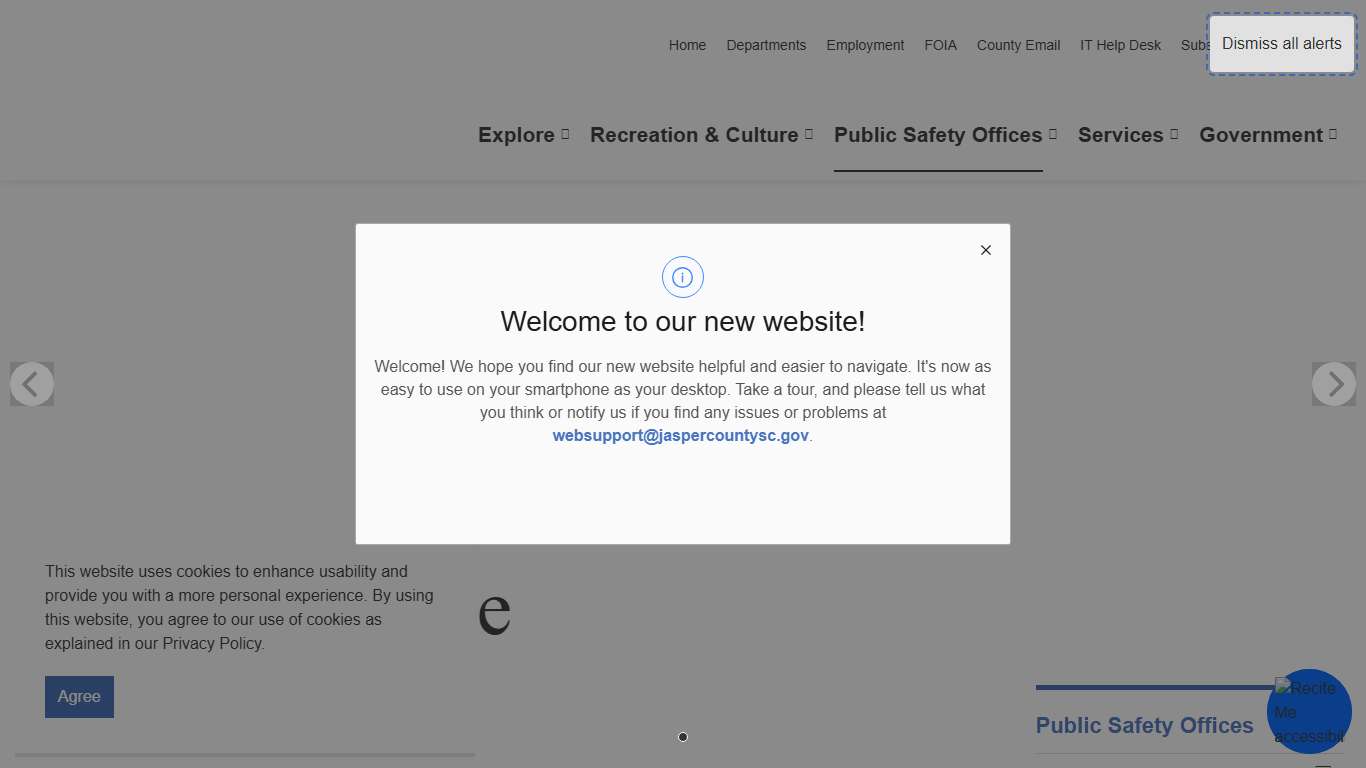Image resolution: width=1366 pixels, height=768 pixels.
Task: Open County Email
Action: [x=1018, y=45]
